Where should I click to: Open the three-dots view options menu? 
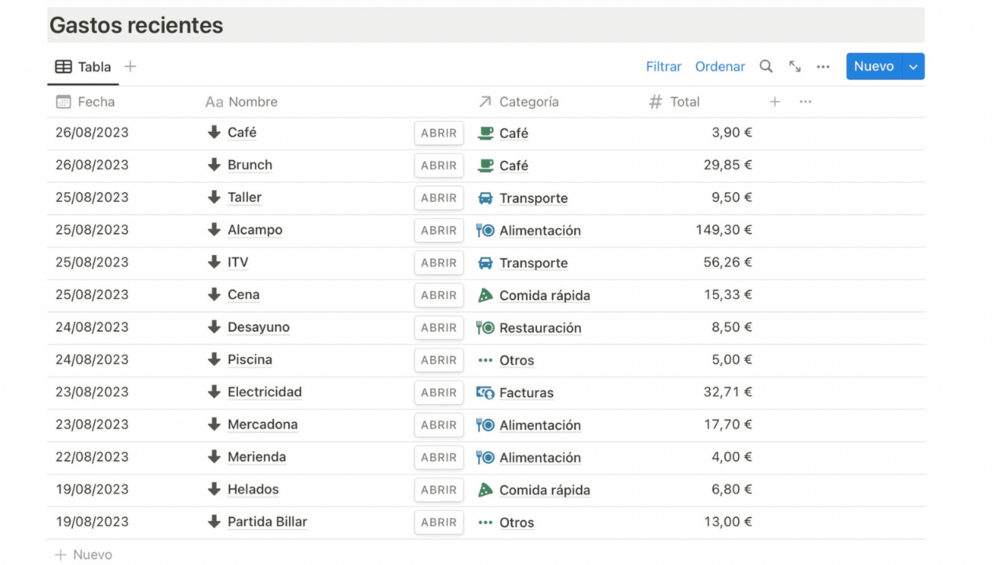[x=823, y=67]
